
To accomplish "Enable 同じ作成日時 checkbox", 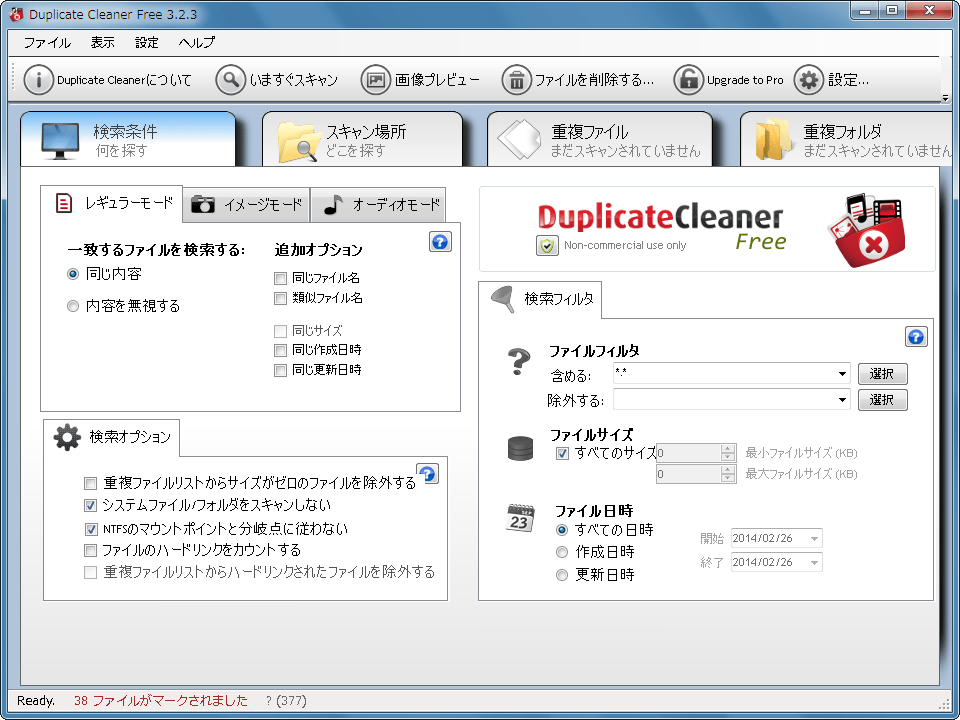I will [x=280, y=350].
